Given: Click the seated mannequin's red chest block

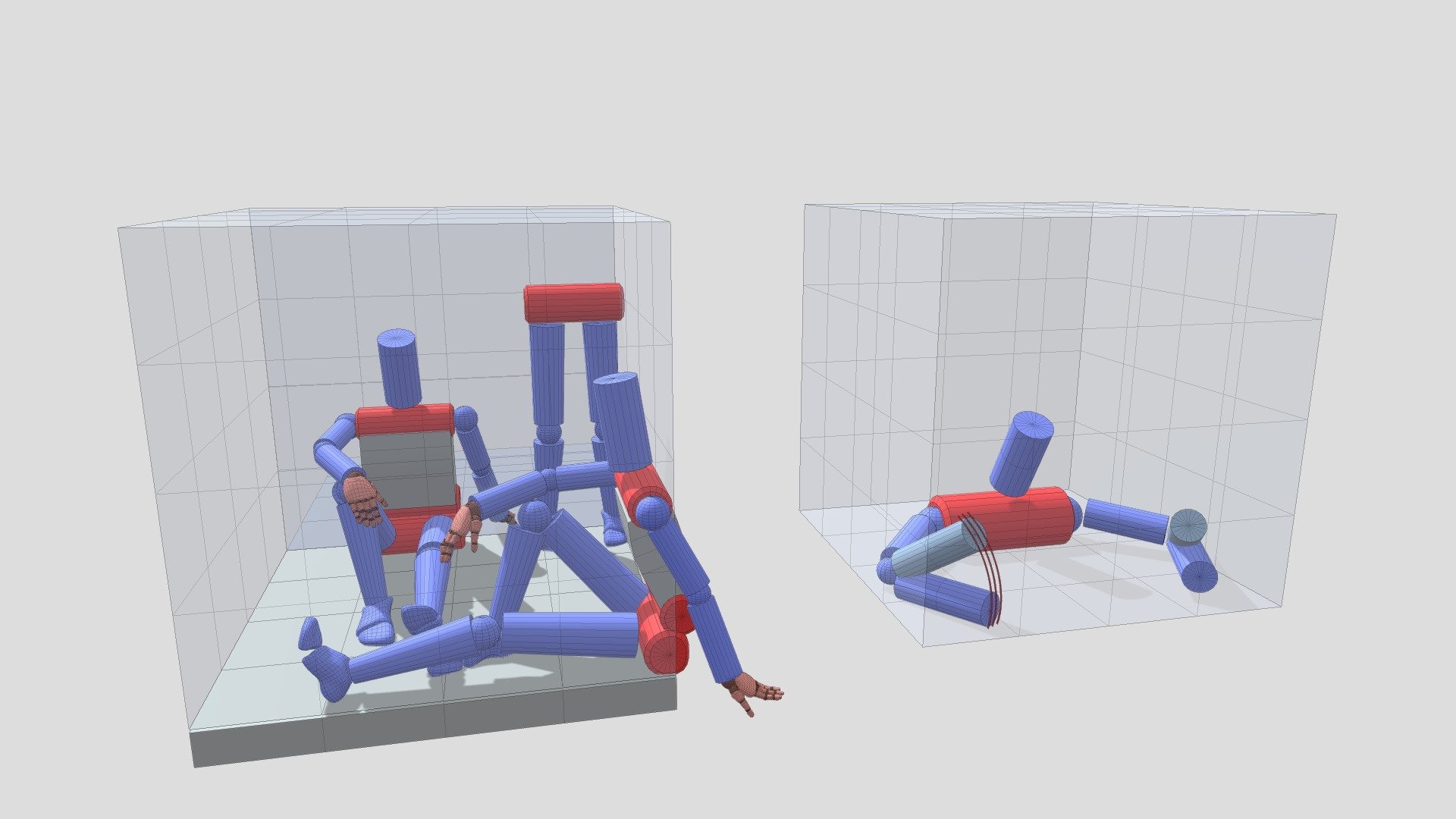Looking at the screenshot, I should 405,419.
